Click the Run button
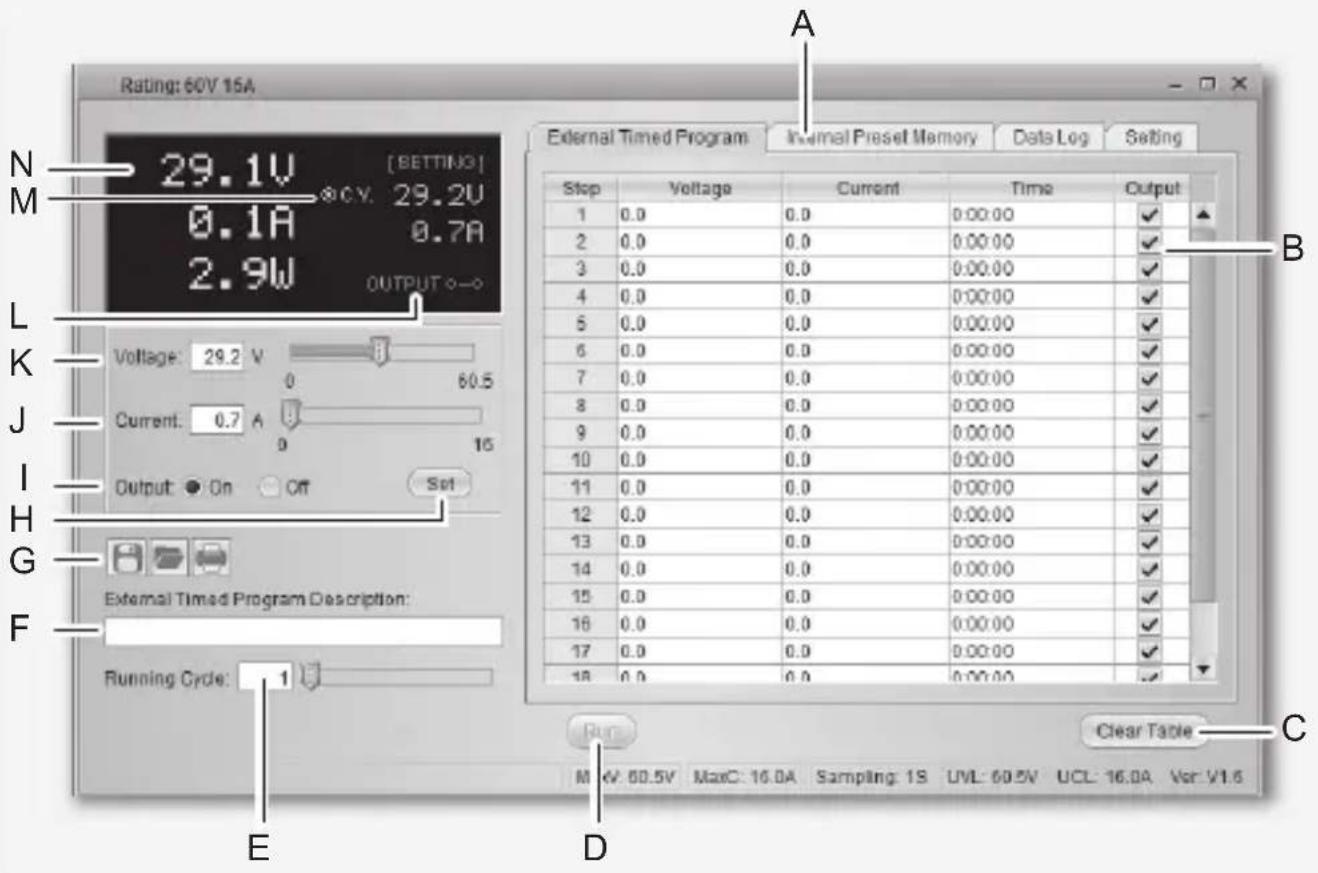The width and height of the screenshot is (1318, 873). pos(601,732)
